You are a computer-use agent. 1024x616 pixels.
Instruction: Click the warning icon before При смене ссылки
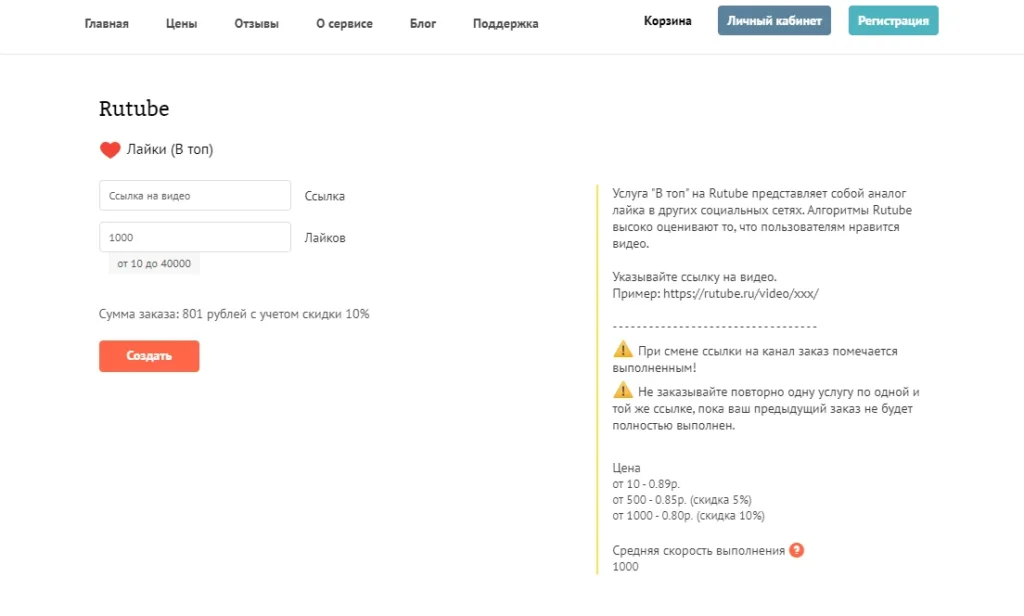pos(622,349)
